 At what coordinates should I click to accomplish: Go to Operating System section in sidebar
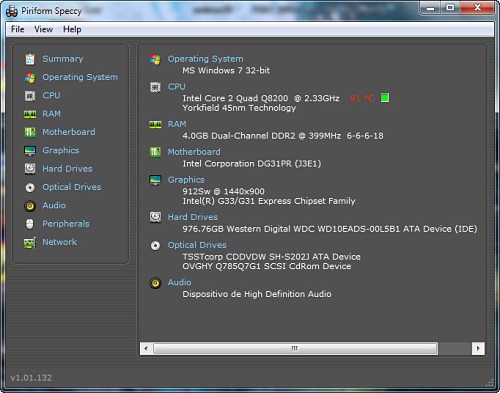pos(80,77)
